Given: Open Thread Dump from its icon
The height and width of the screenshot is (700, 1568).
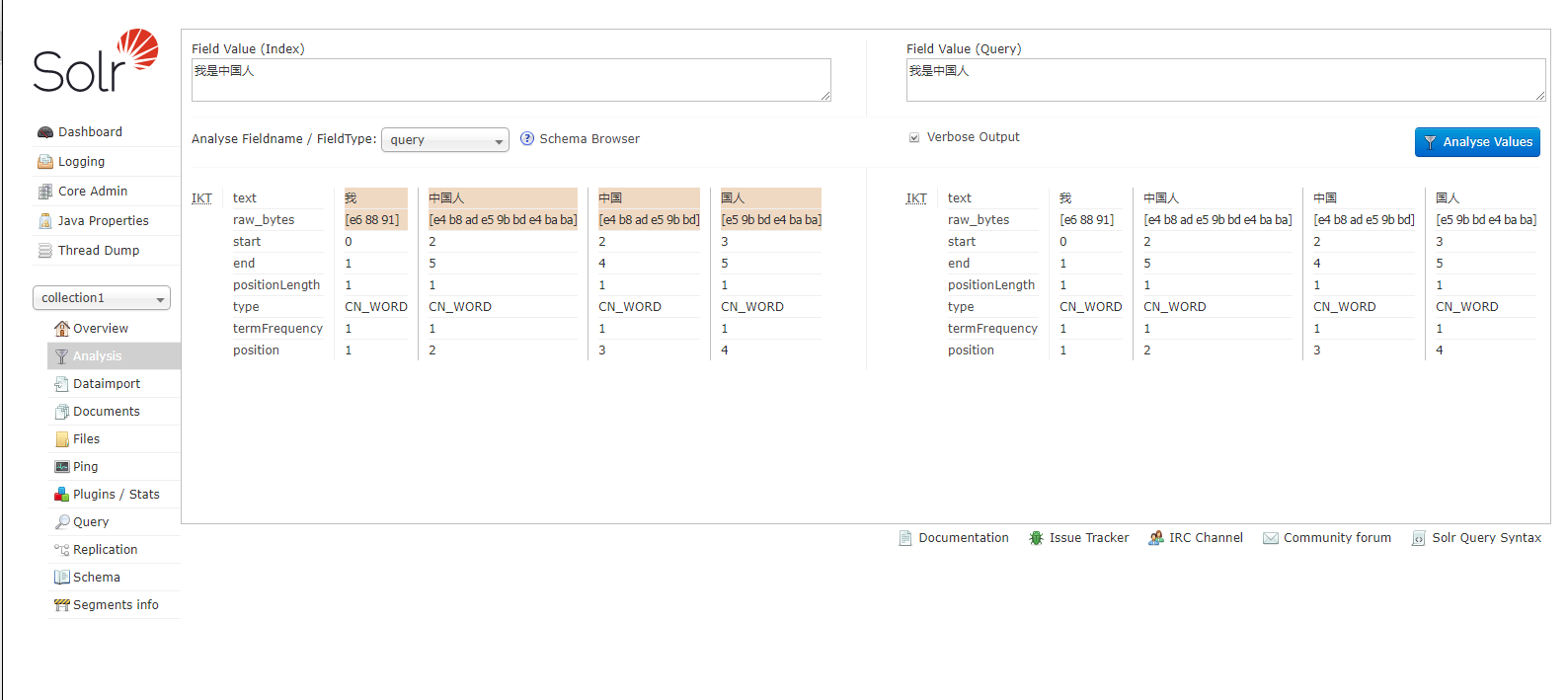Looking at the screenshot, I should [x=44, y=251].
